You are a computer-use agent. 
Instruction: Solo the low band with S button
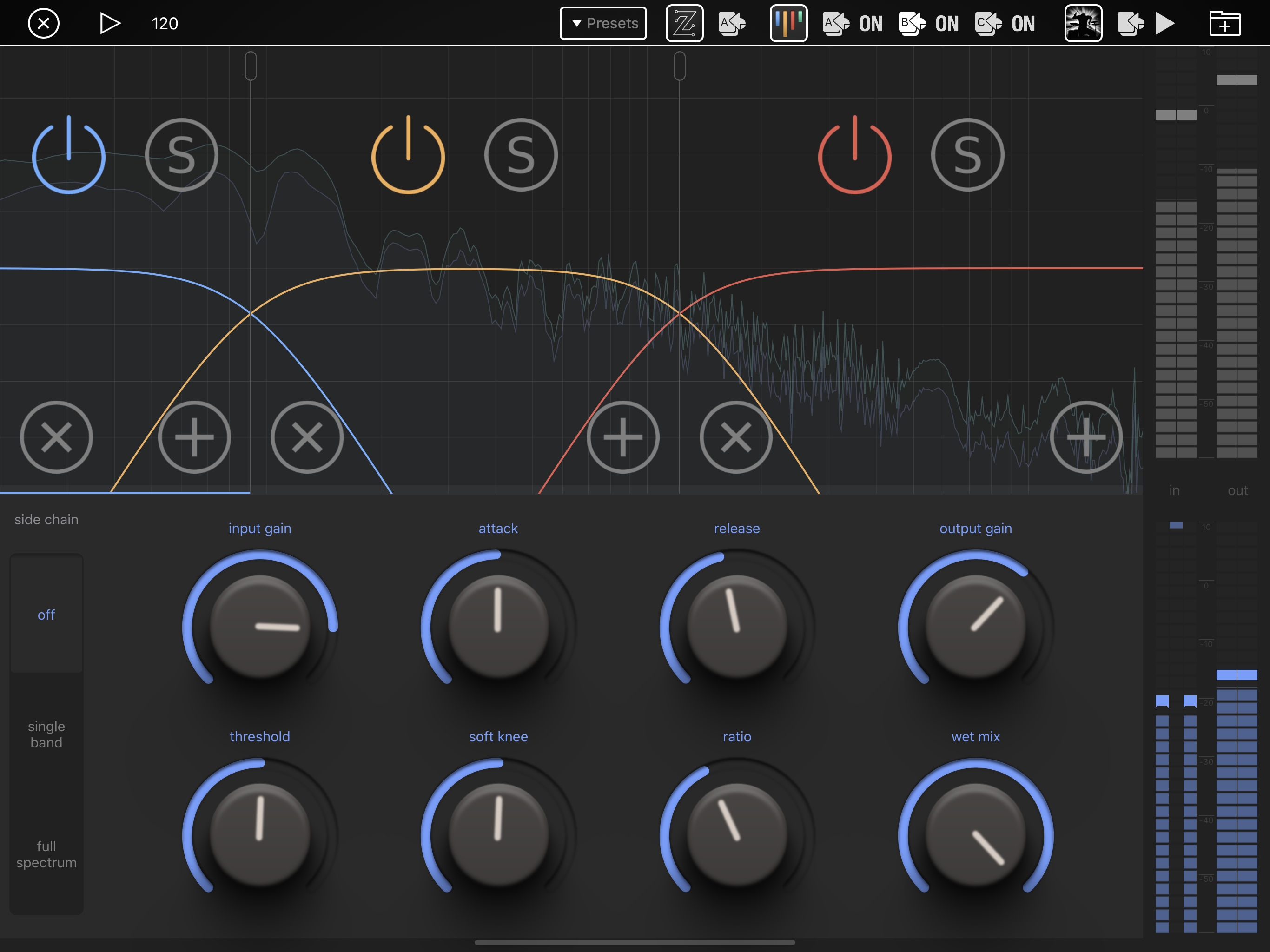pyautogui.click(x=181, y=155)
